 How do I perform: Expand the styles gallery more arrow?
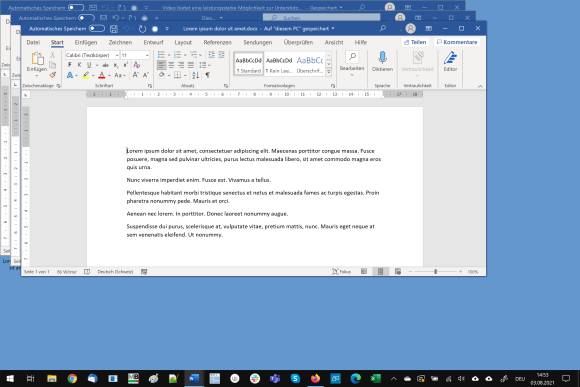[x=328, y=72]
